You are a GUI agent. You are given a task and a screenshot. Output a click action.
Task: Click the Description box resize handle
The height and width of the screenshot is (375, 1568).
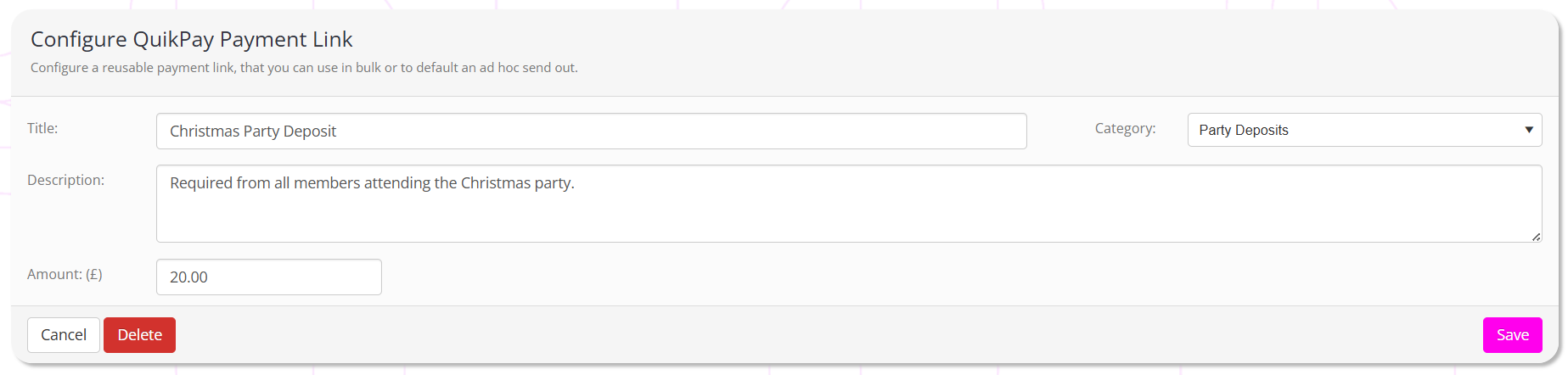1536,237
